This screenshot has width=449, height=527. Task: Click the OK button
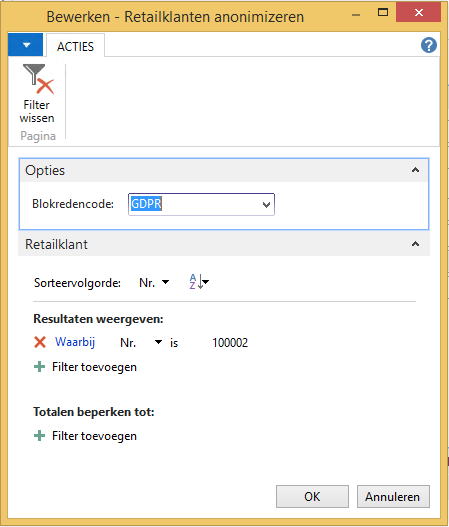312,496
